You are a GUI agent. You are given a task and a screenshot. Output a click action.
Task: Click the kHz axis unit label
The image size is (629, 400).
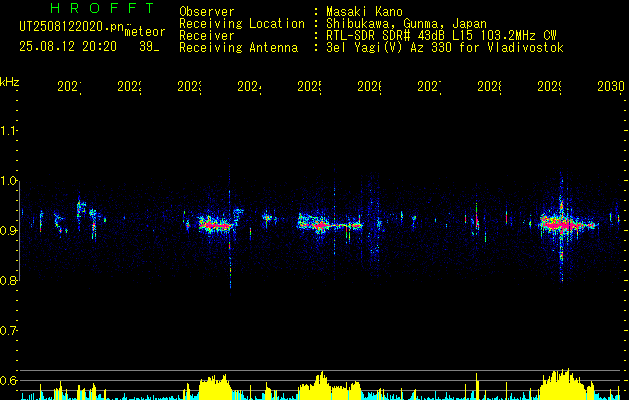(x=10, y=82)
